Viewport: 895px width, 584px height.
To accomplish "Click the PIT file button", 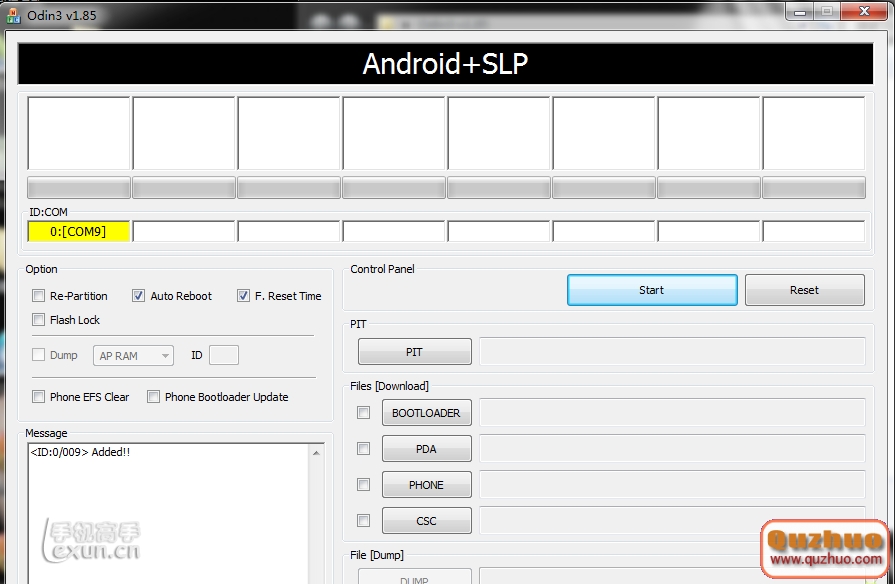I will point(414,352).
